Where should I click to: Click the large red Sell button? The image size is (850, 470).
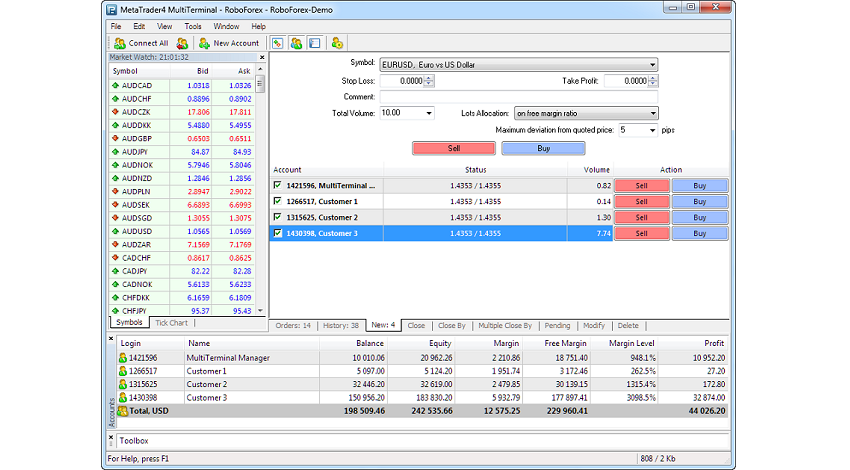coord(454,149)
